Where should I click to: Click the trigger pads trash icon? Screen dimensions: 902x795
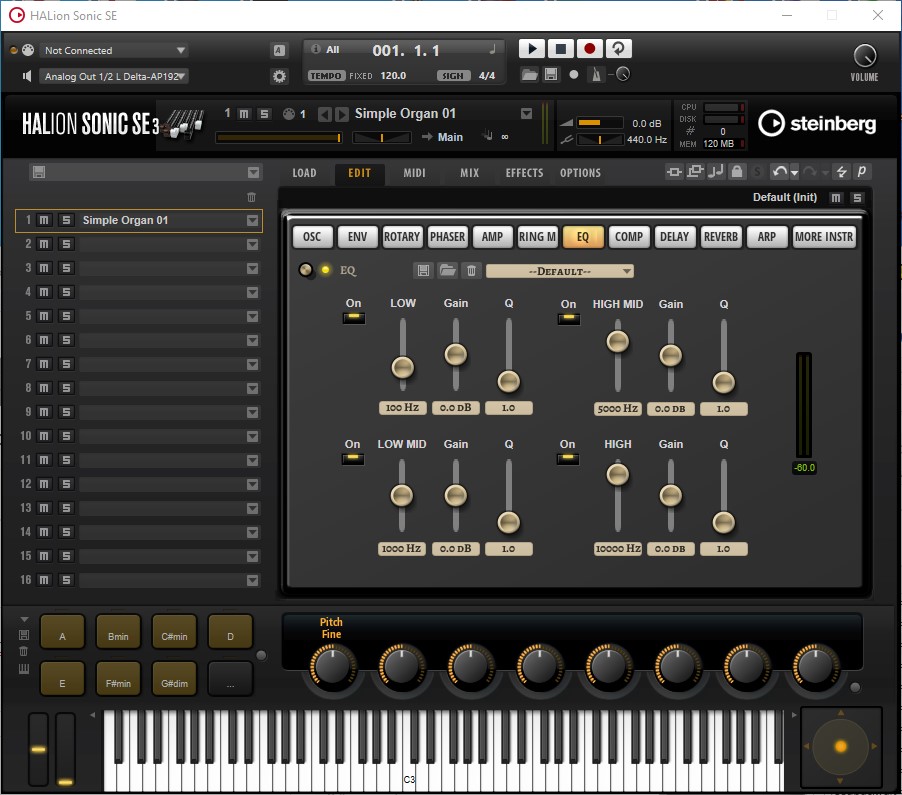pyautogui.click(x=24, y=651)
